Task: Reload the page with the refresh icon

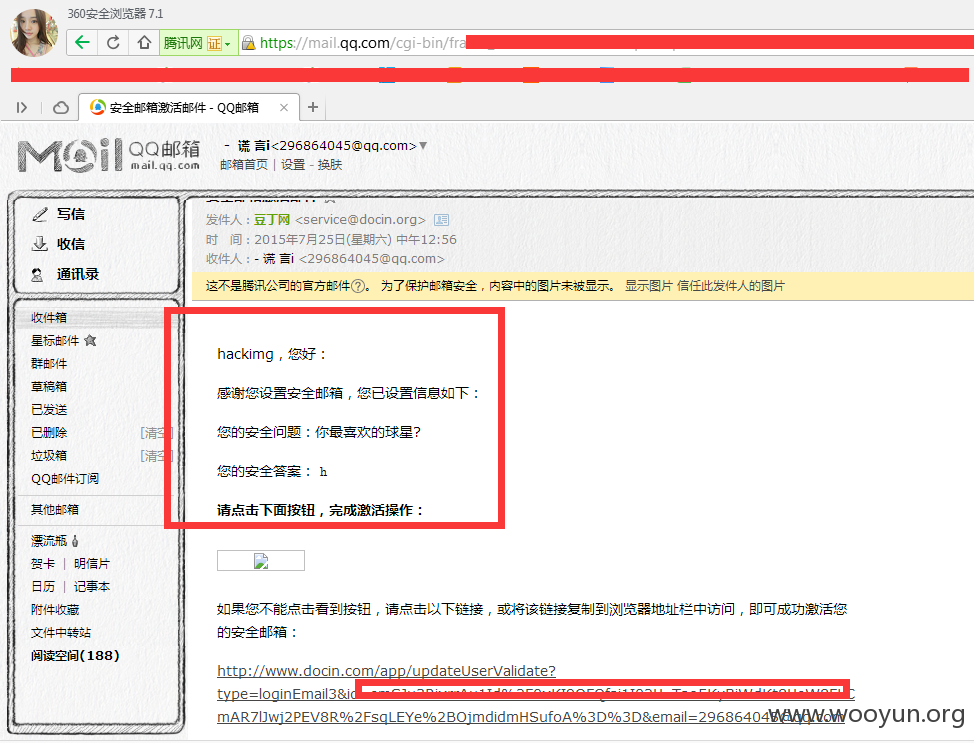Action: point(113,42)
